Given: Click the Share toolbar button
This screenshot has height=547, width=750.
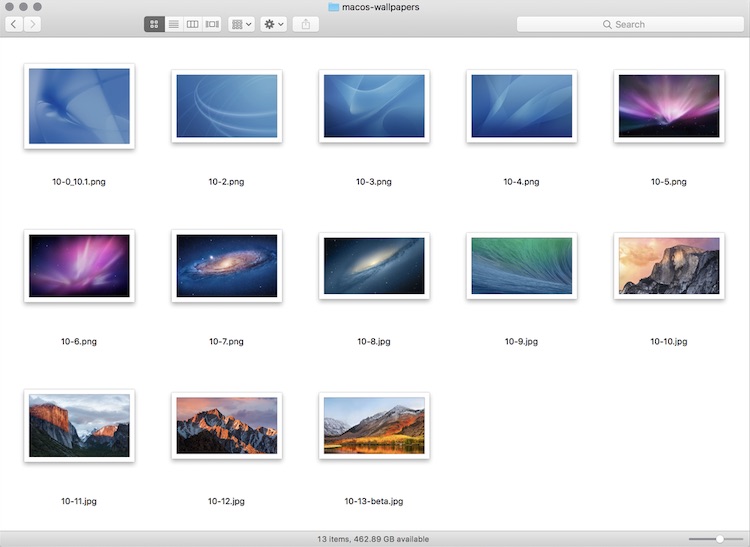Looking at the screenshot, I should (306, 24).
